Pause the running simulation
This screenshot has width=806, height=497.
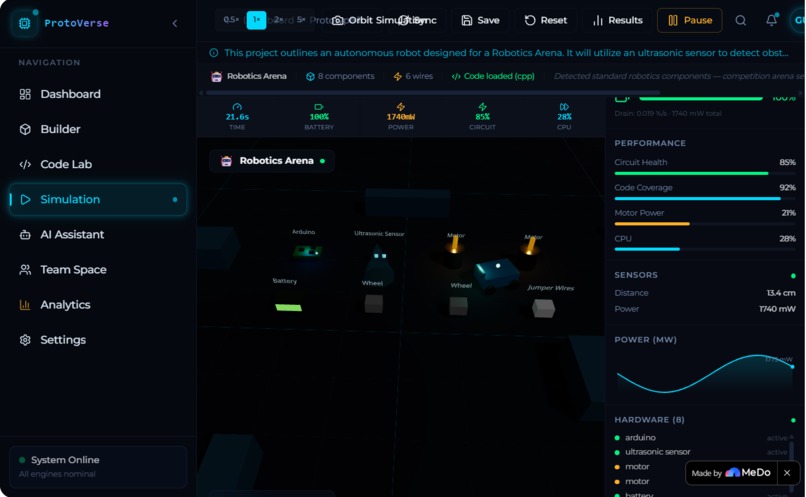point(690,20)
